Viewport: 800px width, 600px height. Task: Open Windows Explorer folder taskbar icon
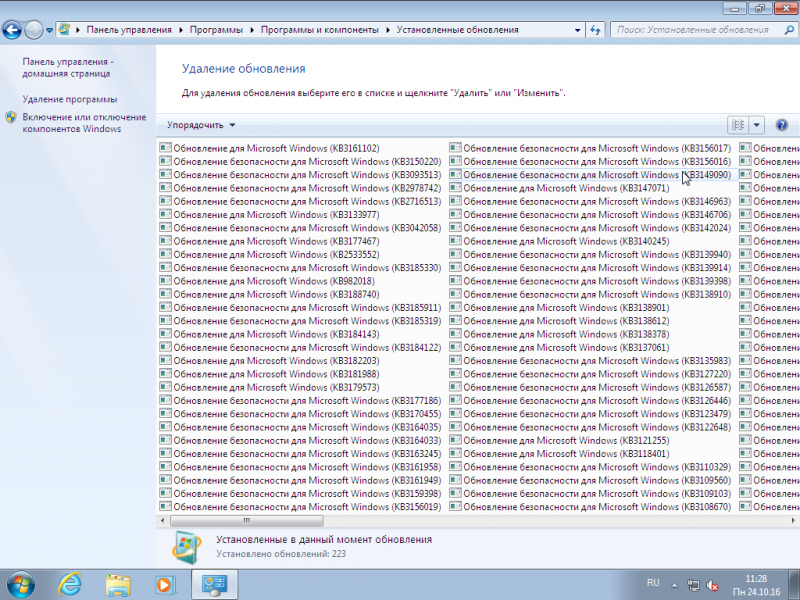coord(118,585)
